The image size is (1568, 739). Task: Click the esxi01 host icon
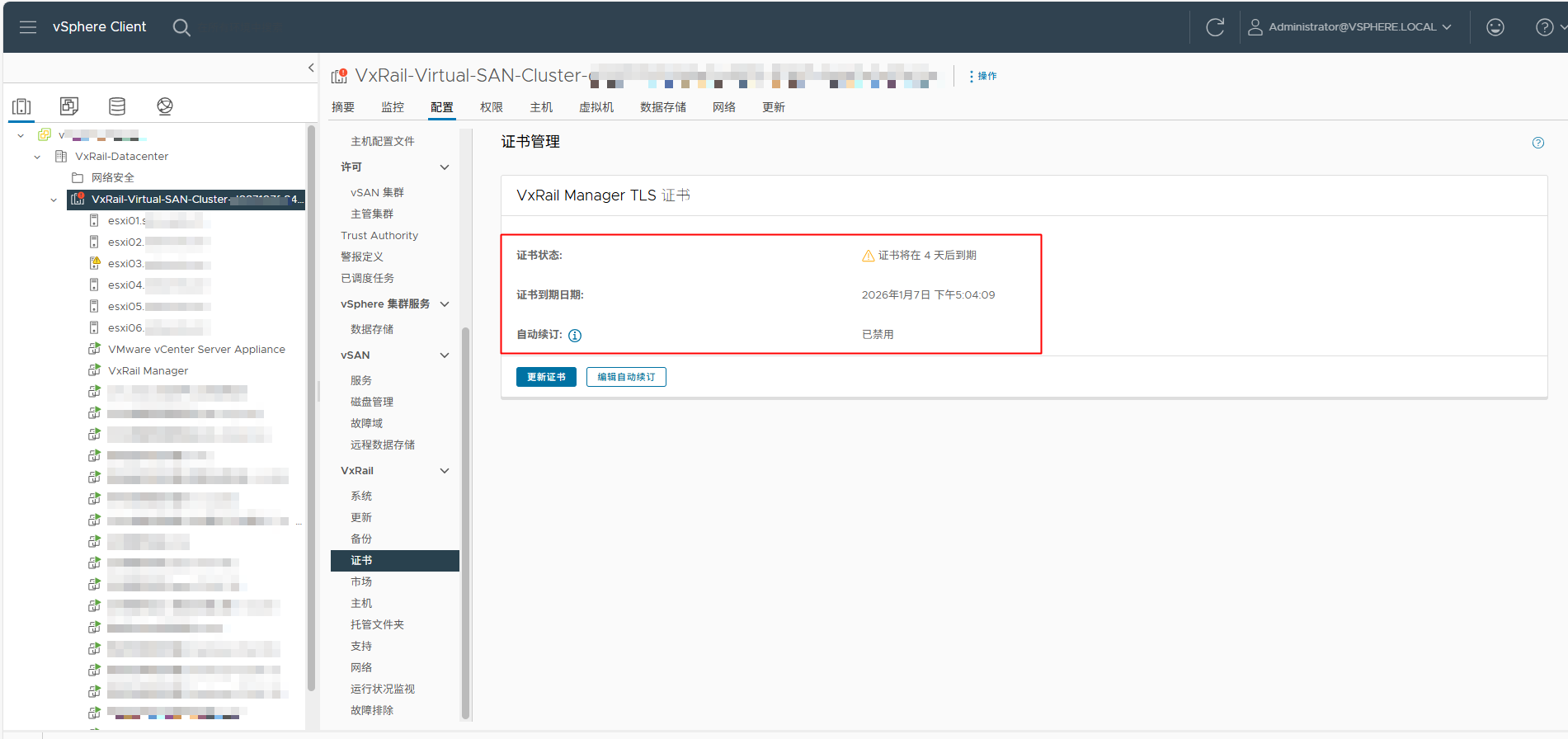[94, 220]
